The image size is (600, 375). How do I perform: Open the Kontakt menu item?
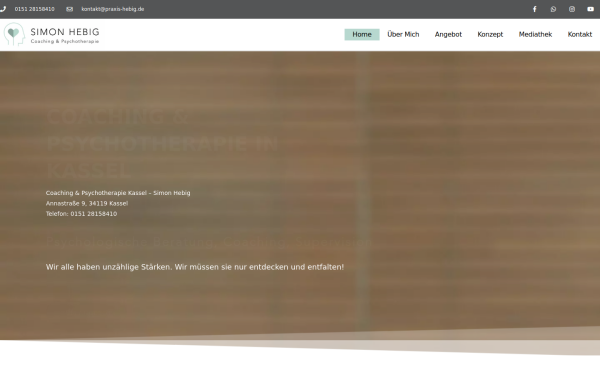[x=580, y=34]
